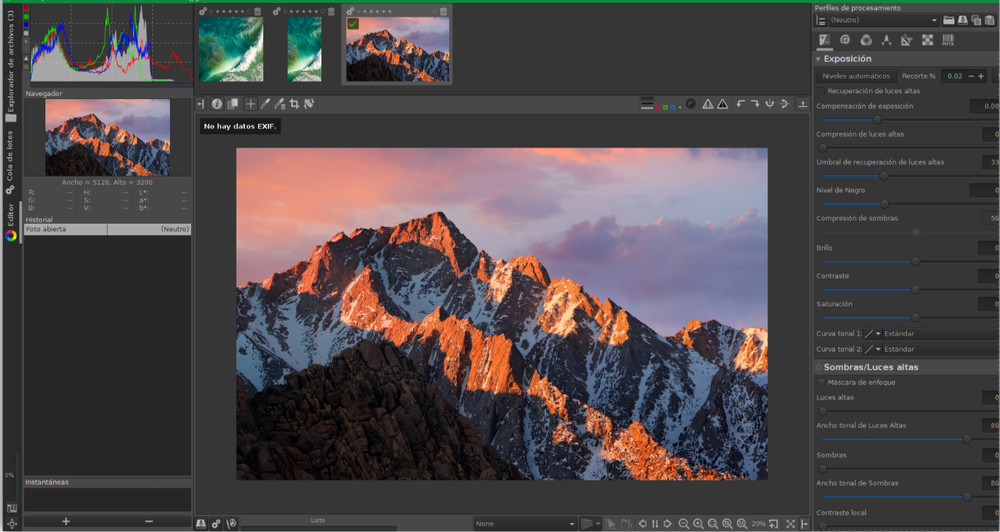The height and width of the screenshot is (532, 1000).
Task: Select the straighten/rotate tool
Action: pos(309,104)
